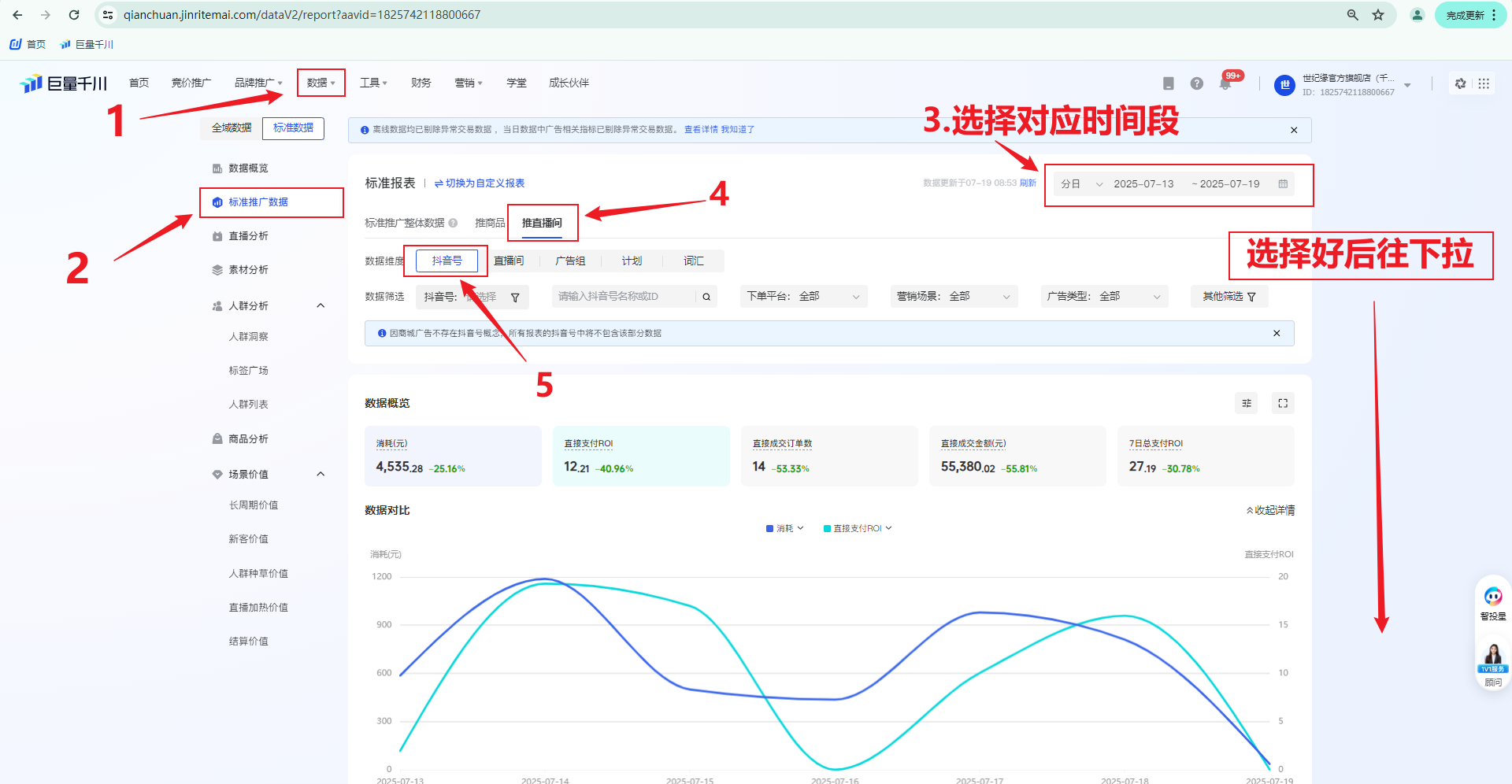Open the help question mark icon
1512x784 pixels.
pos(1196,83)
